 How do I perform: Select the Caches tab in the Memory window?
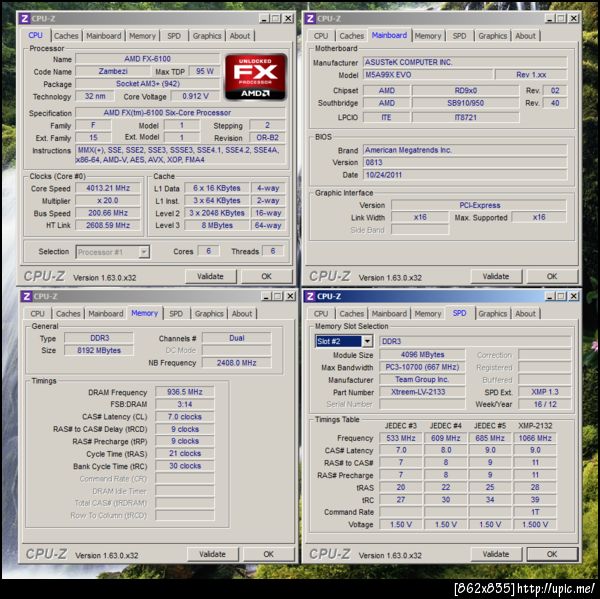coord(68,314)
